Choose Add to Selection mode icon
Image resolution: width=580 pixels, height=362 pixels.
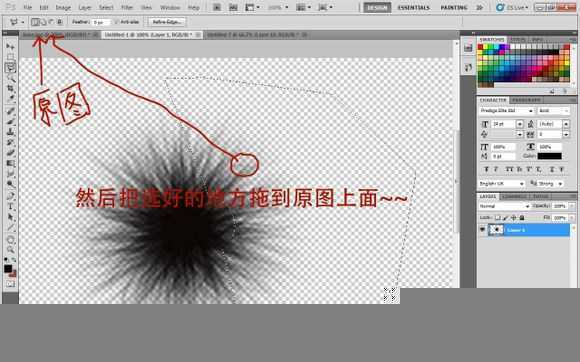(x=43, y=22)
